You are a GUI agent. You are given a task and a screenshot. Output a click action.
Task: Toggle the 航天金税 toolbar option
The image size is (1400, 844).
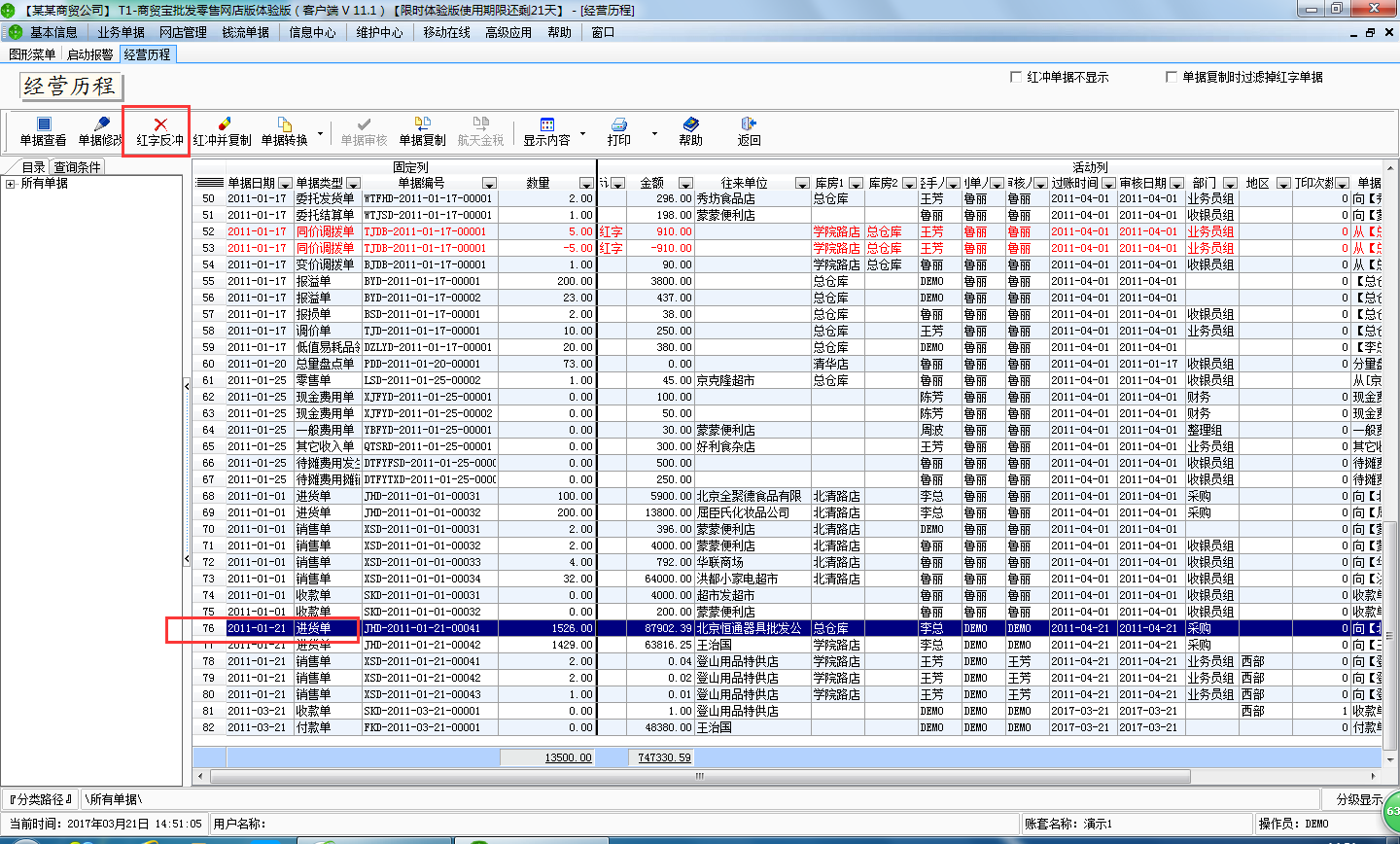pyautogui.click(x=480, y=131)
